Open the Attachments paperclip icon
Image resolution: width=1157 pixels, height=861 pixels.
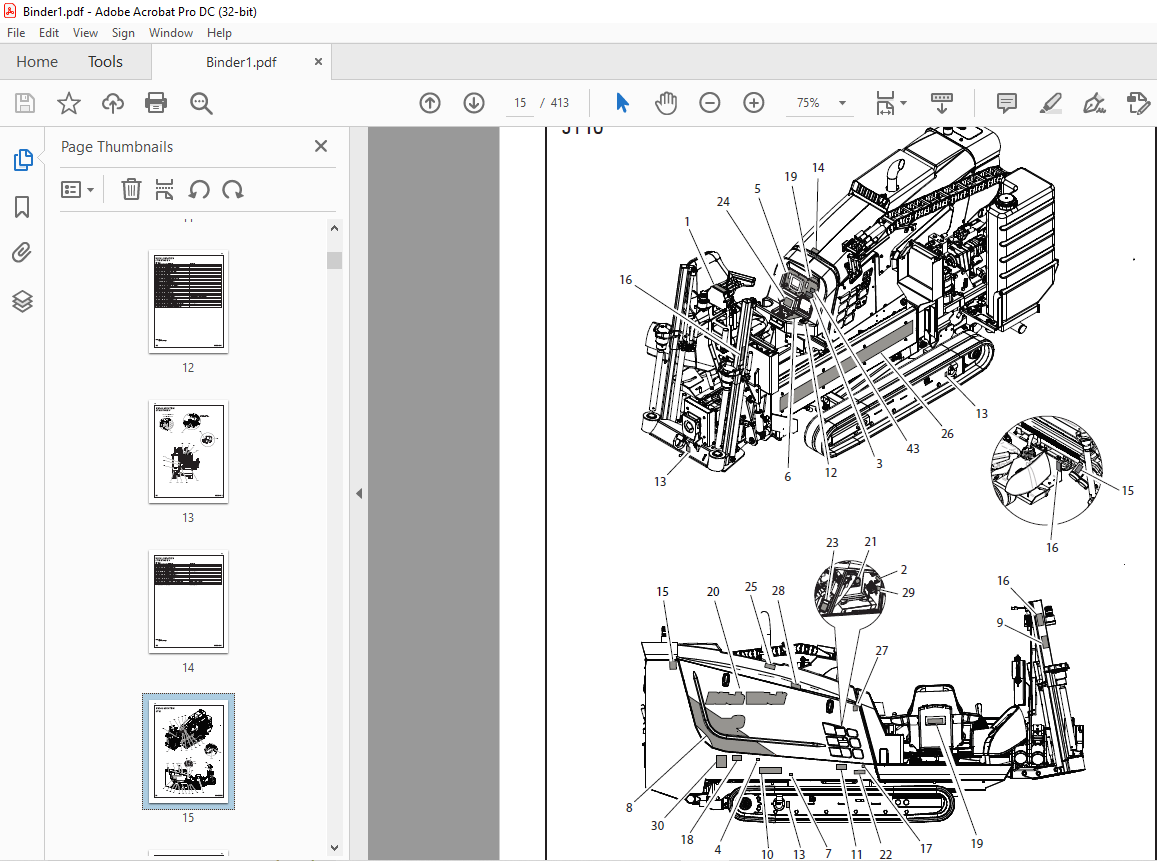(22, 253)
